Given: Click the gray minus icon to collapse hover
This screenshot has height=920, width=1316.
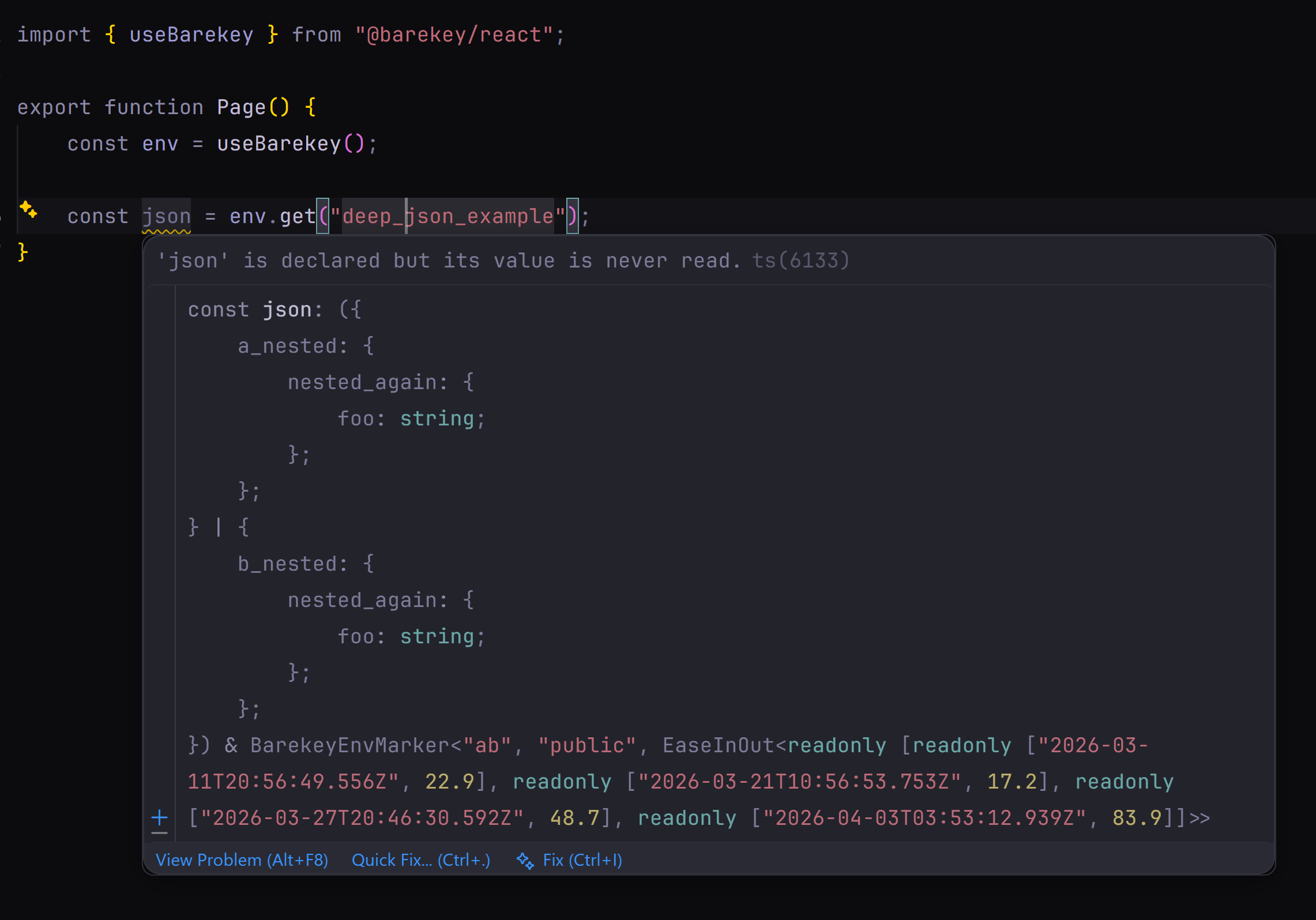Looking at the screenshot, I should [x=159, y=833].
